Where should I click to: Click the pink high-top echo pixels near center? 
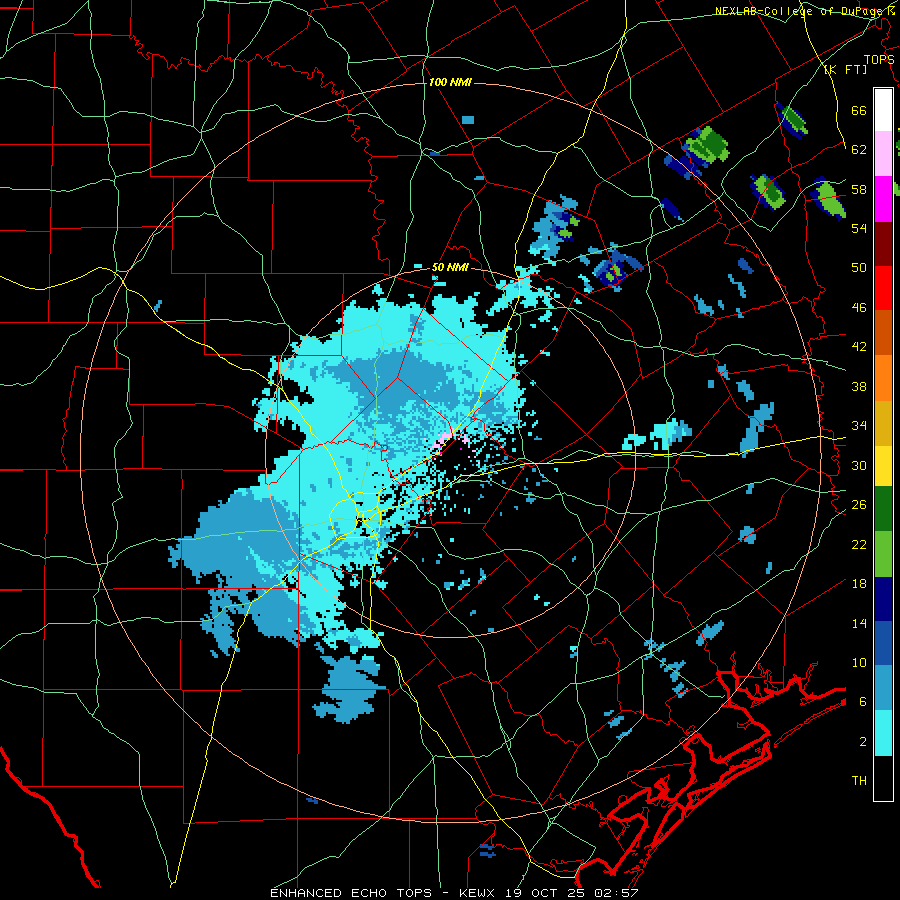[x=445, y=441]
